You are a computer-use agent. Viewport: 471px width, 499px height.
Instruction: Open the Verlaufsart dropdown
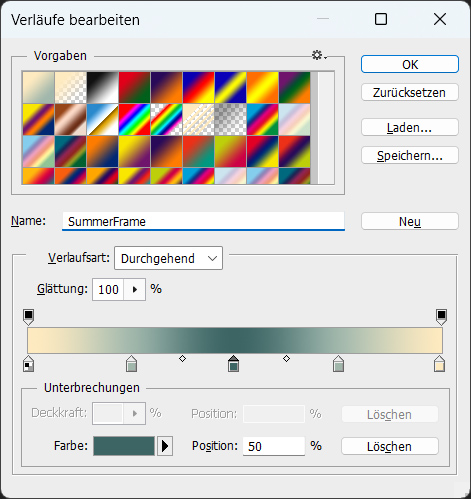click(x=168, y=258)
